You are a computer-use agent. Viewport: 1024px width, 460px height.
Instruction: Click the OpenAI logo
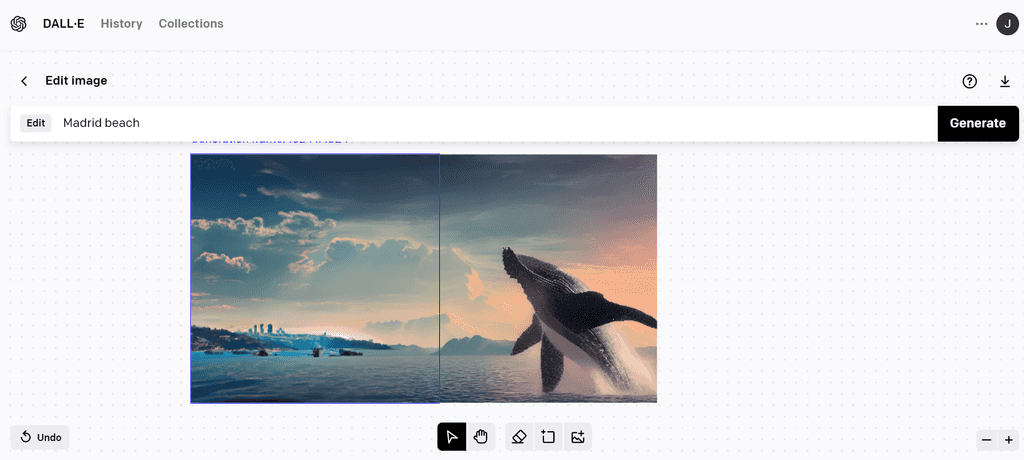[18, 24]
